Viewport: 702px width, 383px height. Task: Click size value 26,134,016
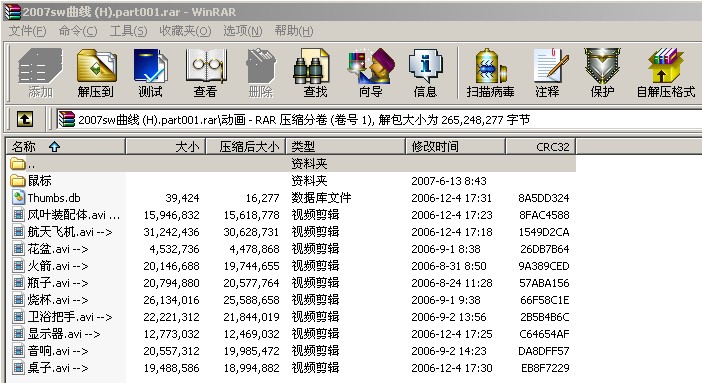point(171,300)
